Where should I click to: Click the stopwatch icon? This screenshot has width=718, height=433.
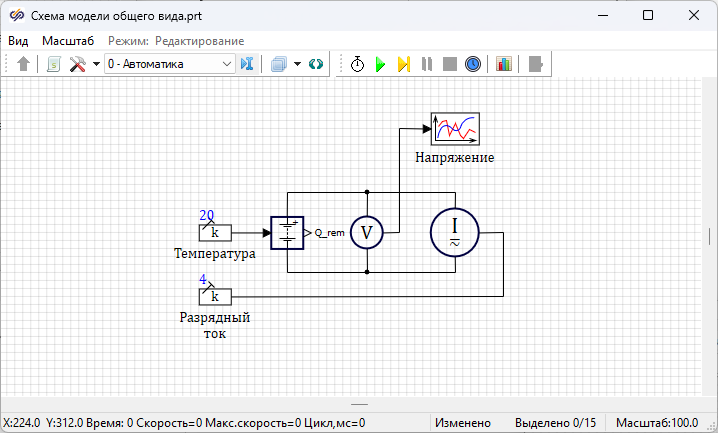357,64
